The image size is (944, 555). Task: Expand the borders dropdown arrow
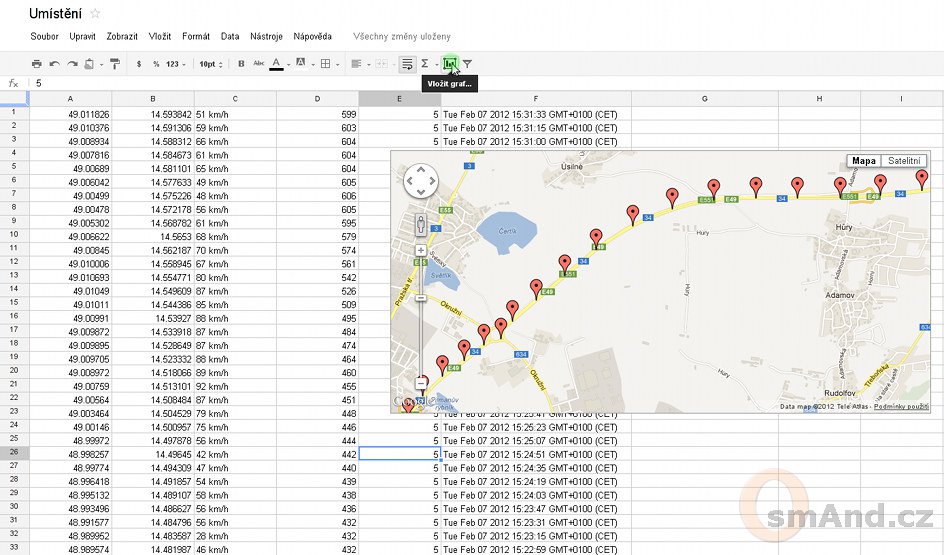coord(338,64)
